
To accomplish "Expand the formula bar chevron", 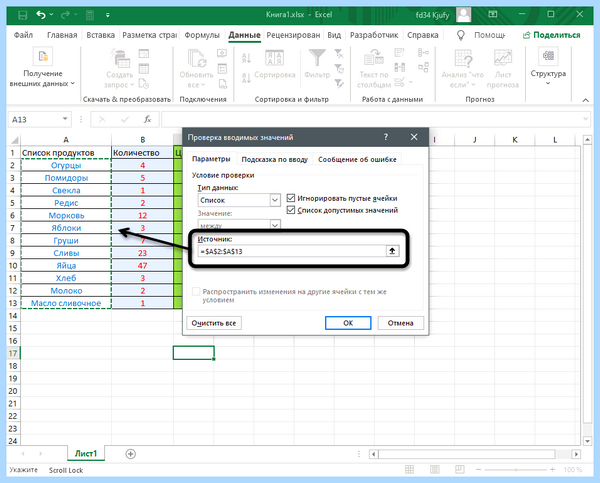I will (585, 119).
